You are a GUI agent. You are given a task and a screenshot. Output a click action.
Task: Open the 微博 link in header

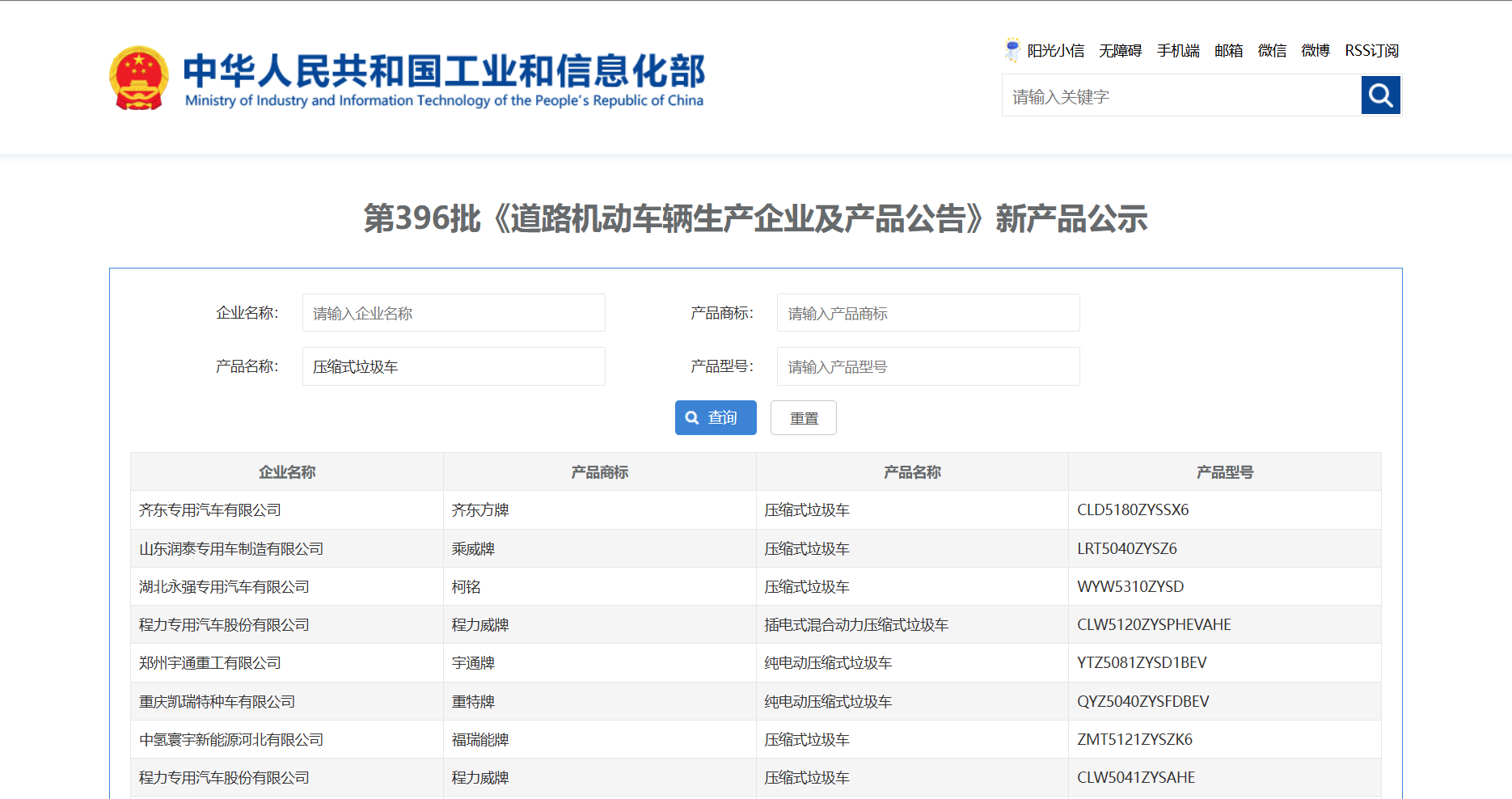[x=1316, y=51]
